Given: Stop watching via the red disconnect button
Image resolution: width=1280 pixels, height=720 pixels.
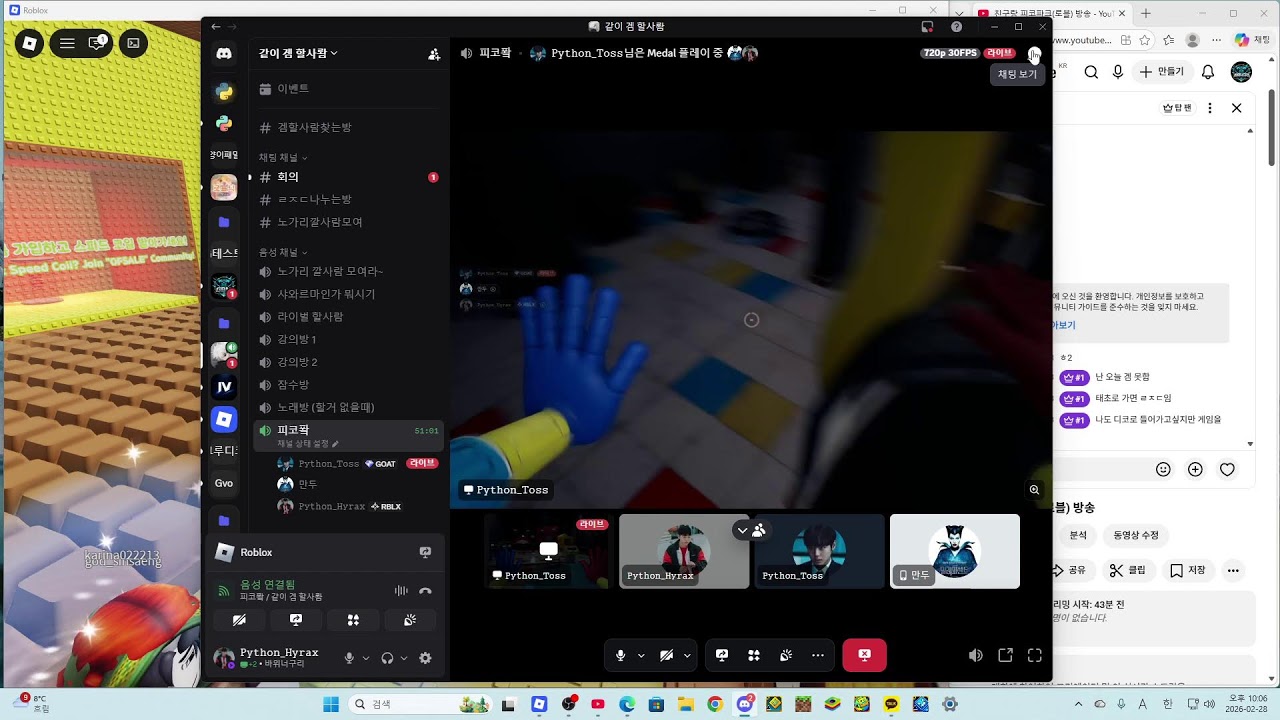Looking at the screenshot, I should tap(864, 655).
